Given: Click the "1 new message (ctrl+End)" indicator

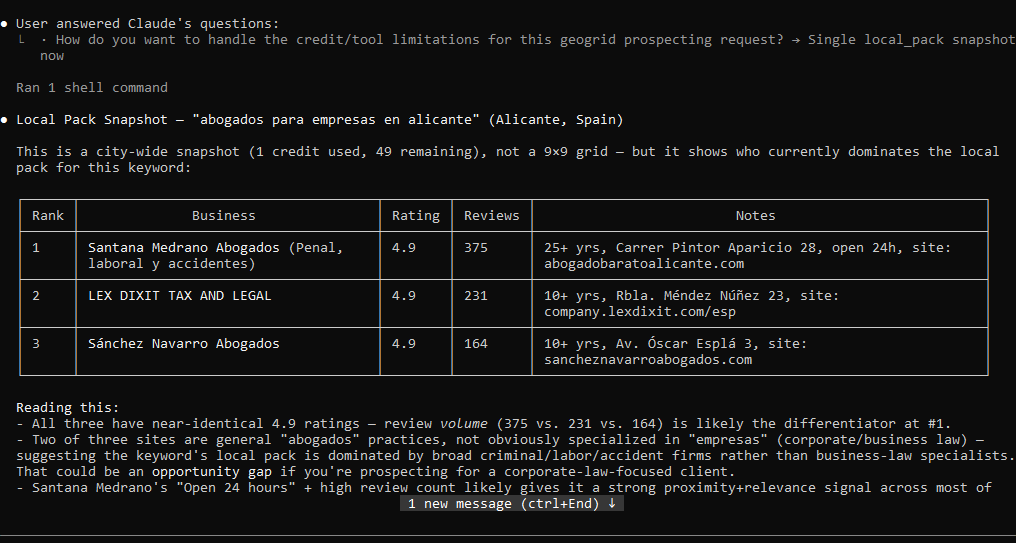Looking at the screenshot, I should tap(512, 503).
